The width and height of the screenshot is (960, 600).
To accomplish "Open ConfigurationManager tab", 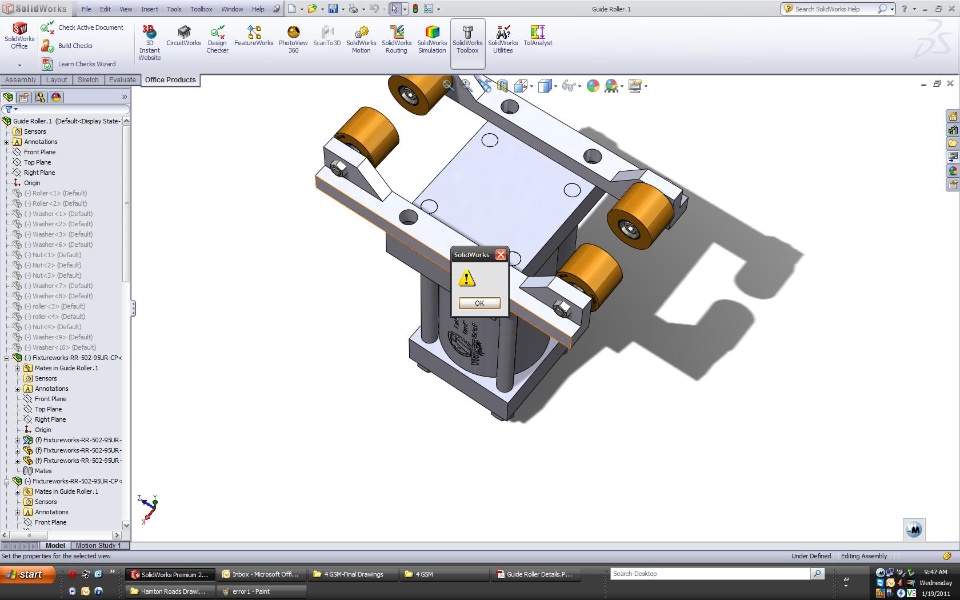I will click(x=40, y=97).
